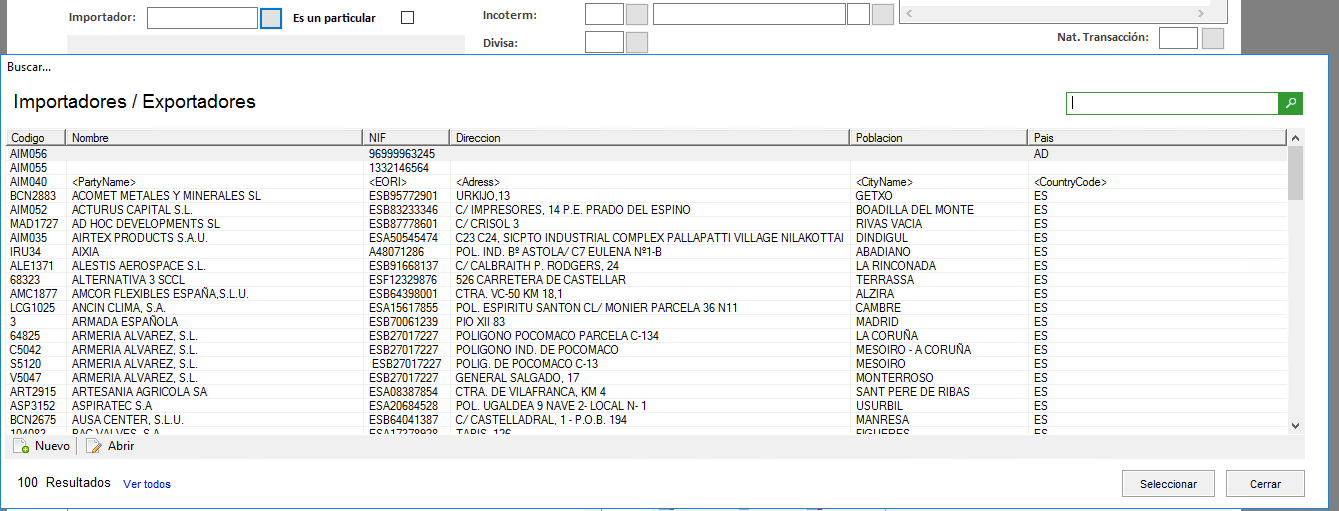
Task: Sort results by the Pais column header
Action: click(1156, 138)
